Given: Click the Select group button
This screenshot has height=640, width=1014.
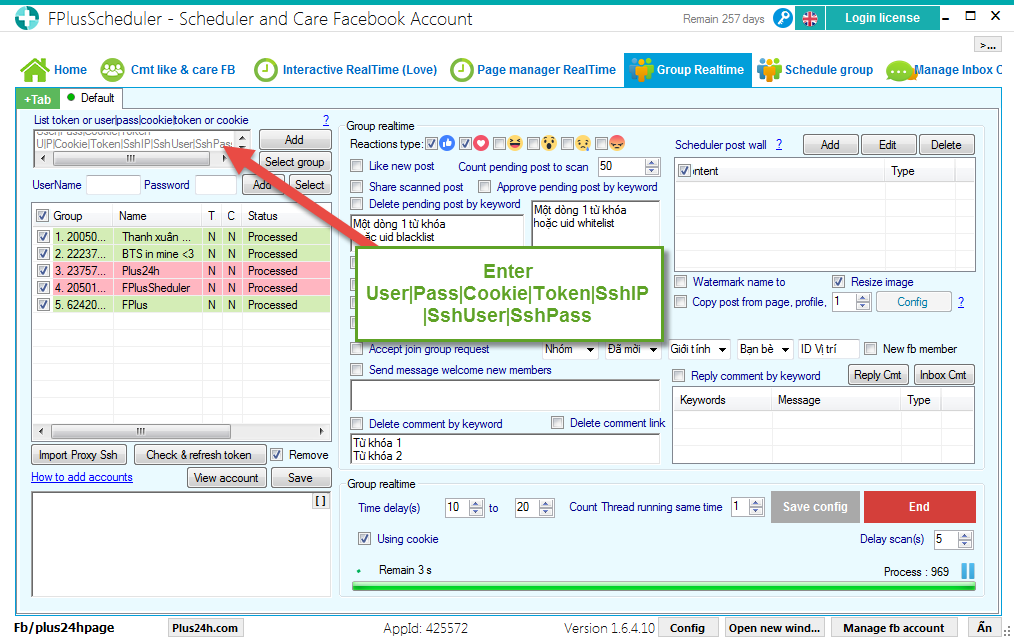Looking at the screenshot, I should 295,162.
